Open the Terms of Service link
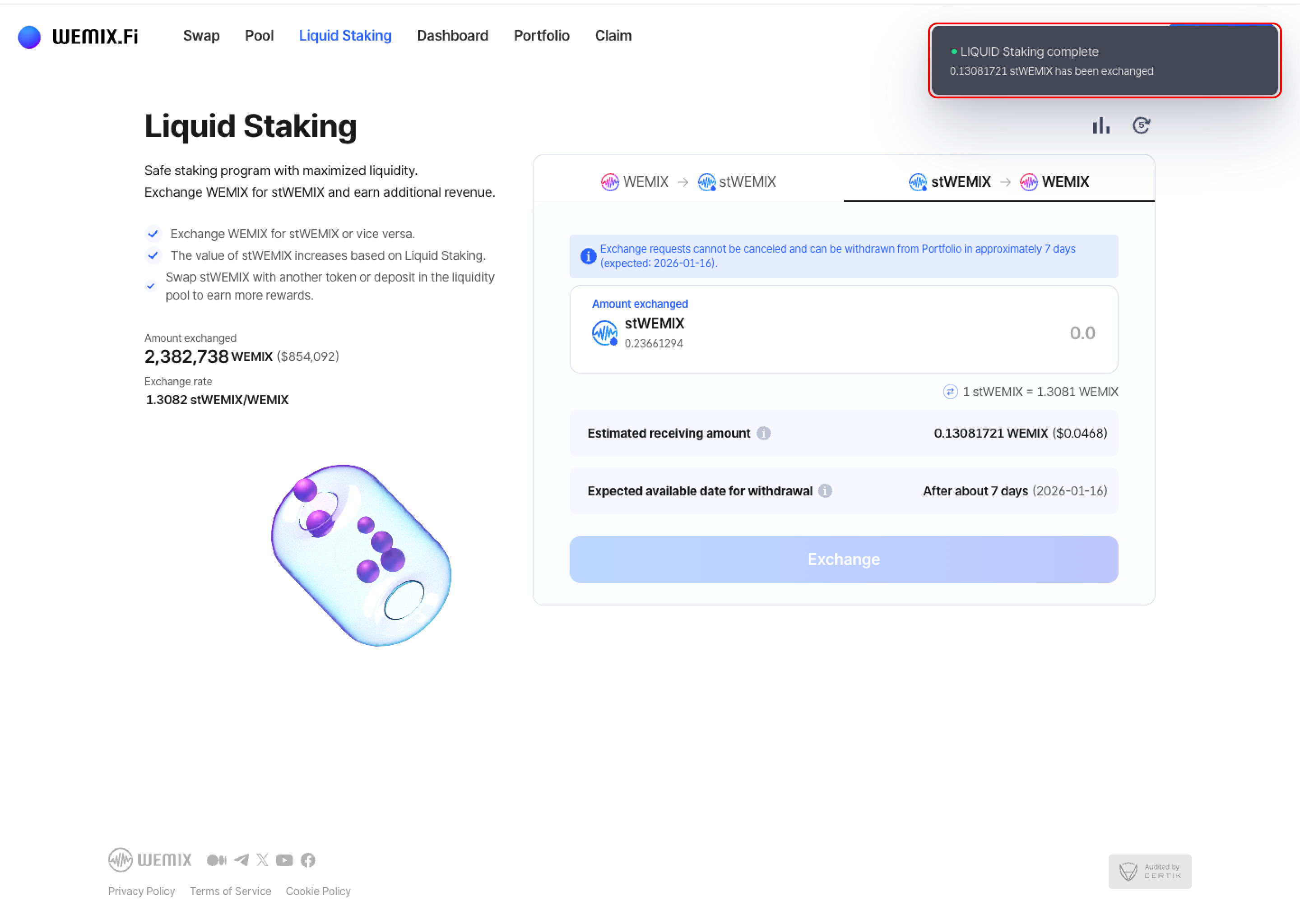The height and width of the screenshot is (924, 1300). coord(230,891)
